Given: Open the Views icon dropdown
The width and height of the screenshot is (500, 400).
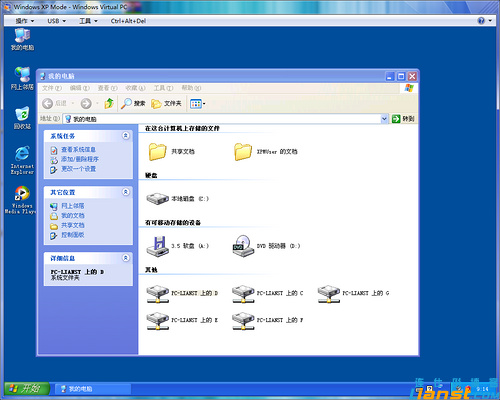Looking at the screenshot, I should [198, 104].
